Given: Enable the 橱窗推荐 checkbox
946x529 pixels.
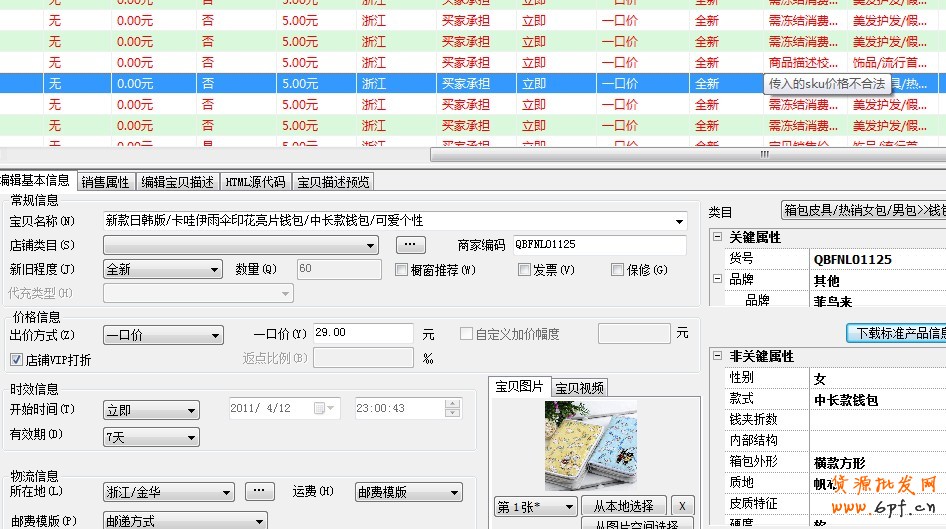Looking at the screenshot, I should 402,270.
